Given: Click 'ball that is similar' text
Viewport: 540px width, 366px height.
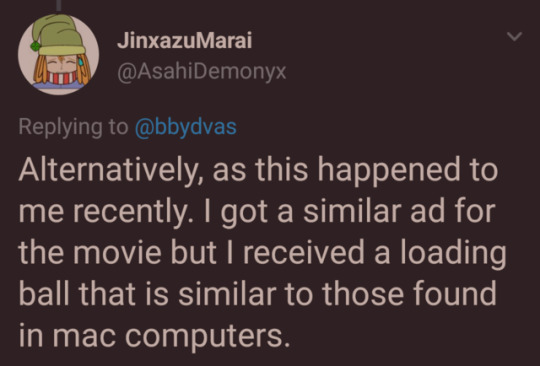Looking at the screenshot, I should 147,293.
